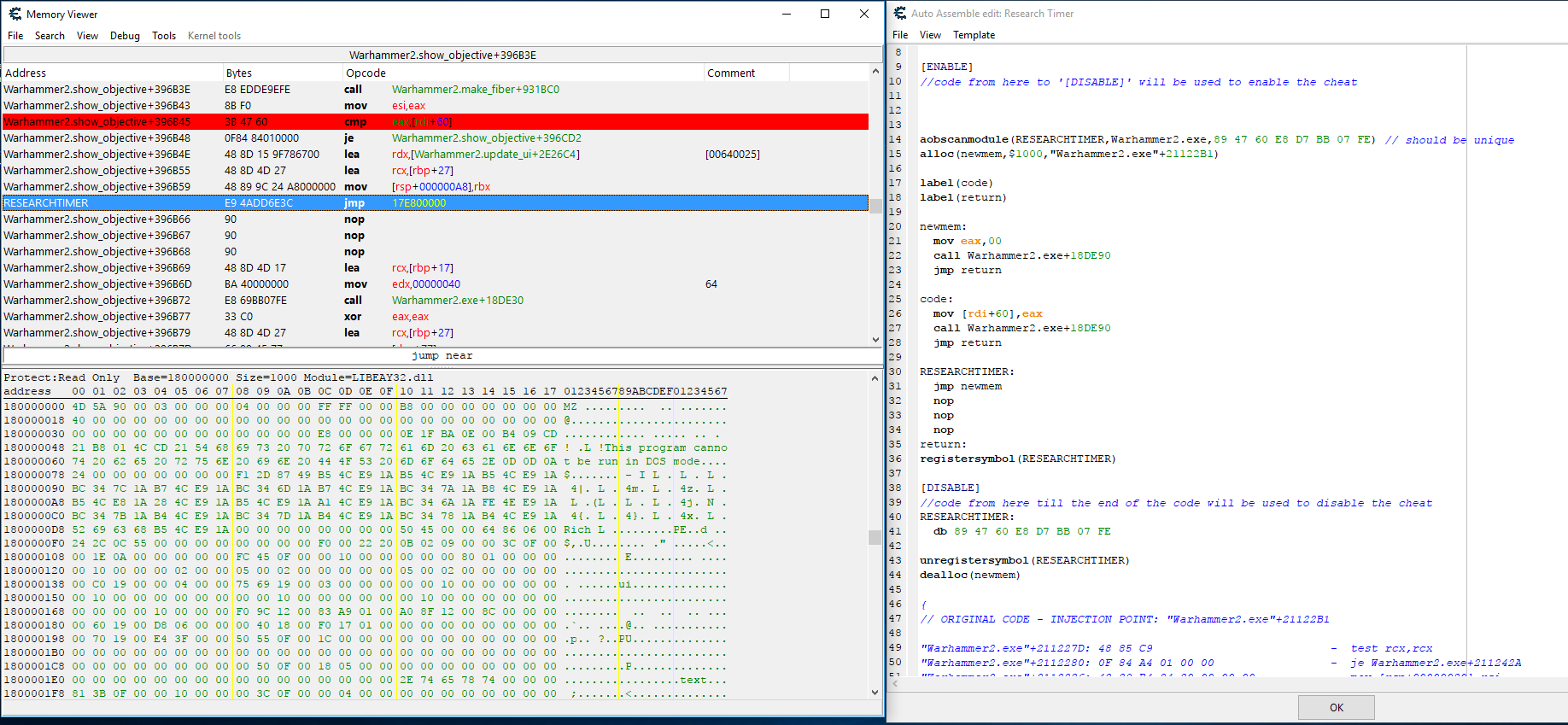
Task: Close the Memory Viewer window
Action: tap(864, 14)
